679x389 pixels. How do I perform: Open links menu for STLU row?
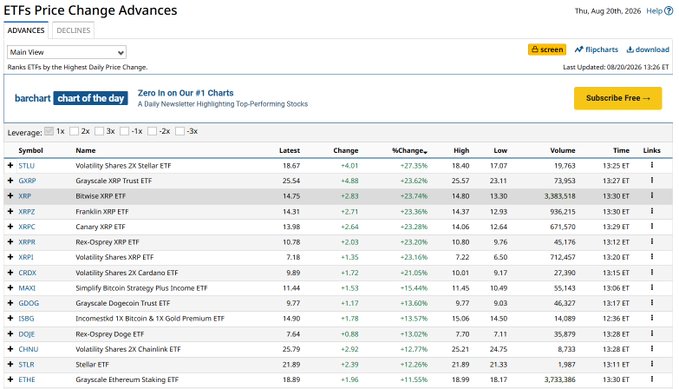652,165
